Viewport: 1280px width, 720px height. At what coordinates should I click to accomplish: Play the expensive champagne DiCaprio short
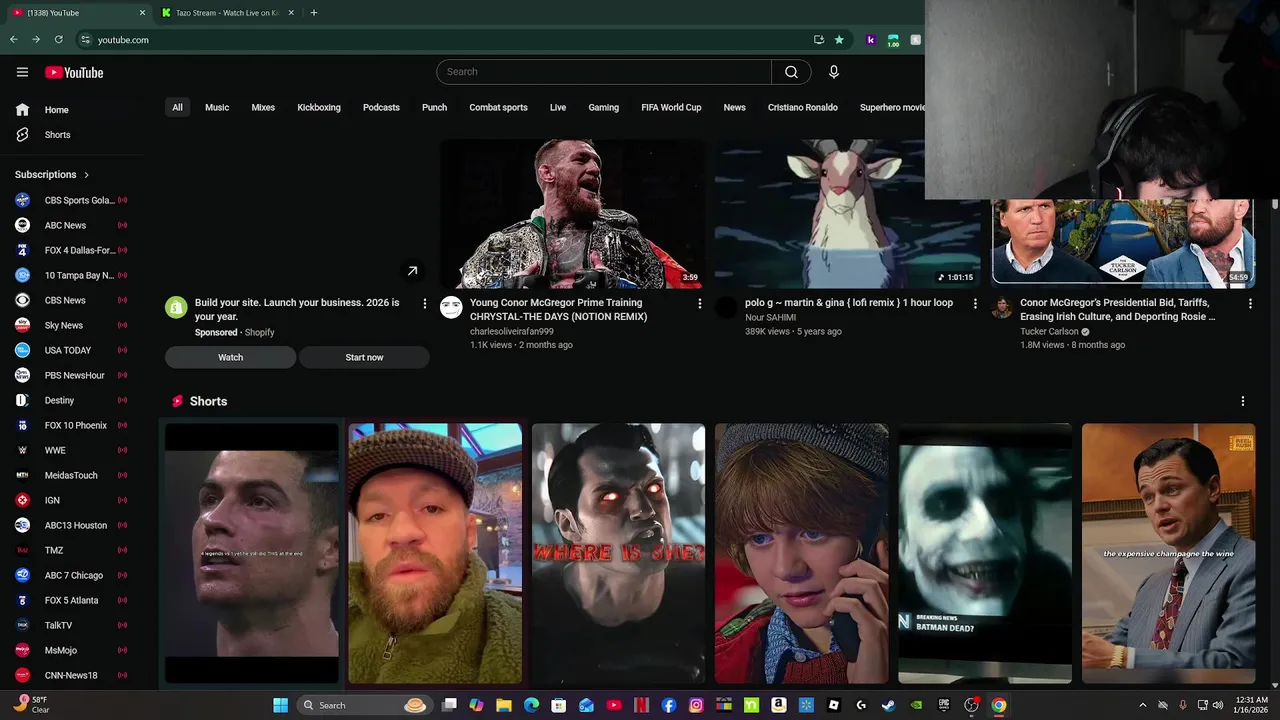1168,553
